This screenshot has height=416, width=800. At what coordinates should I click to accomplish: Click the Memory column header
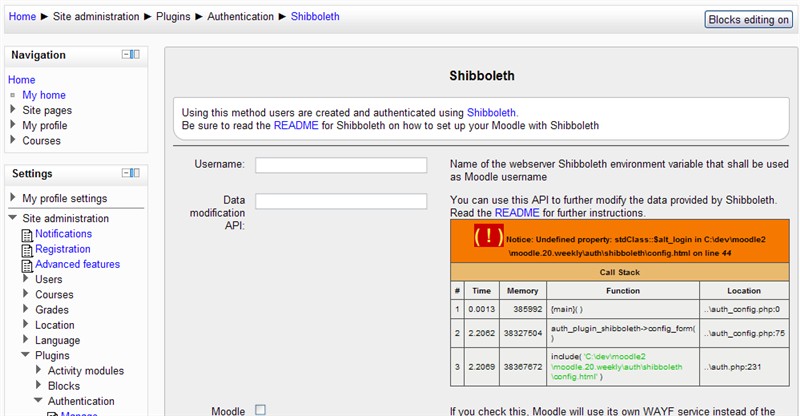click(522, 290)
